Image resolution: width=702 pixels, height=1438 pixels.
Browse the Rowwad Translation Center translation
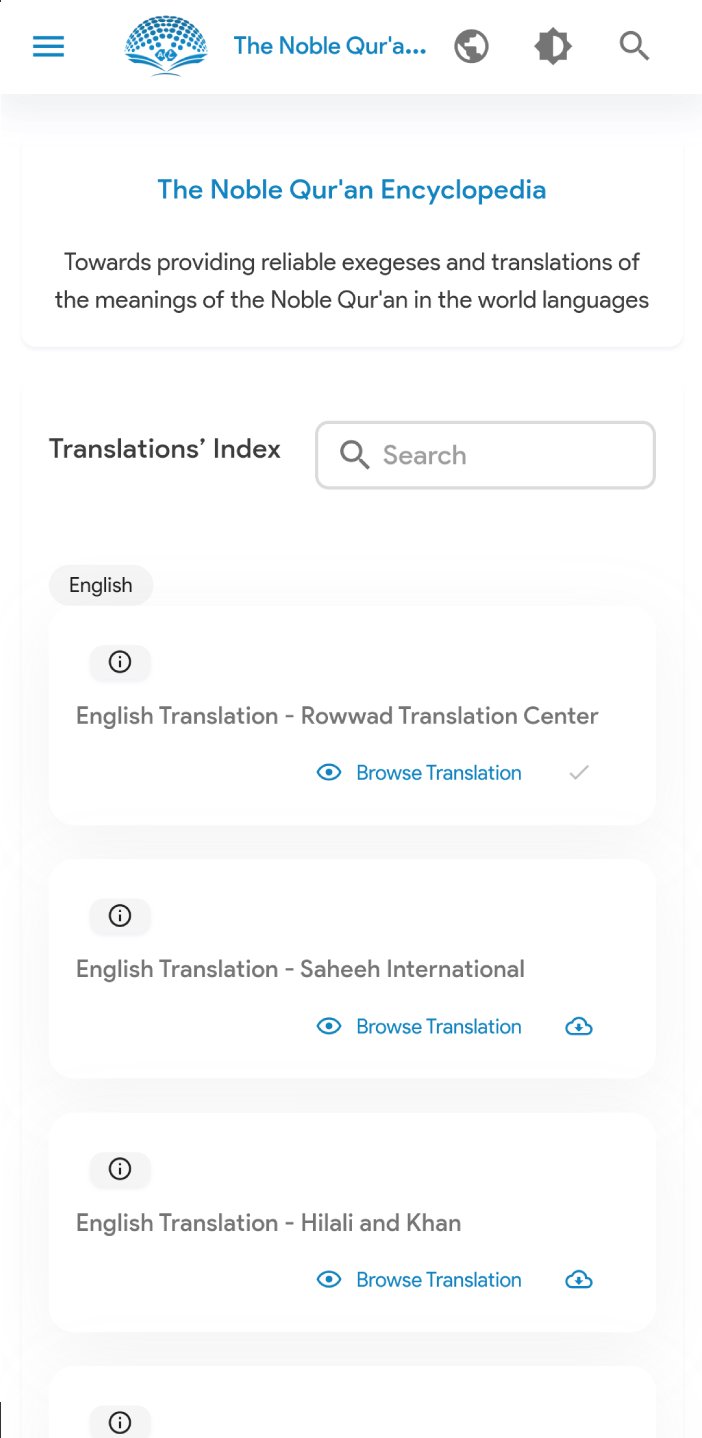coord(419,773)
